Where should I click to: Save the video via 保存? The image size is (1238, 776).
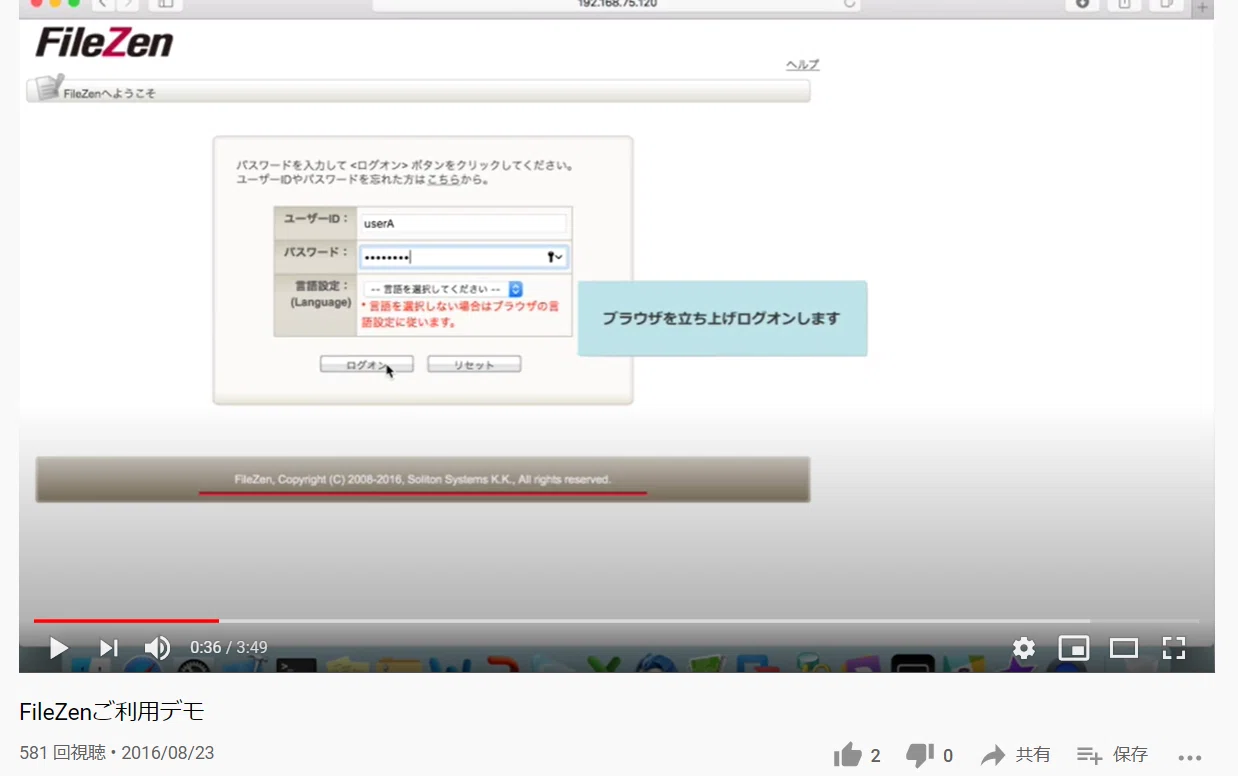[1112, 755]
